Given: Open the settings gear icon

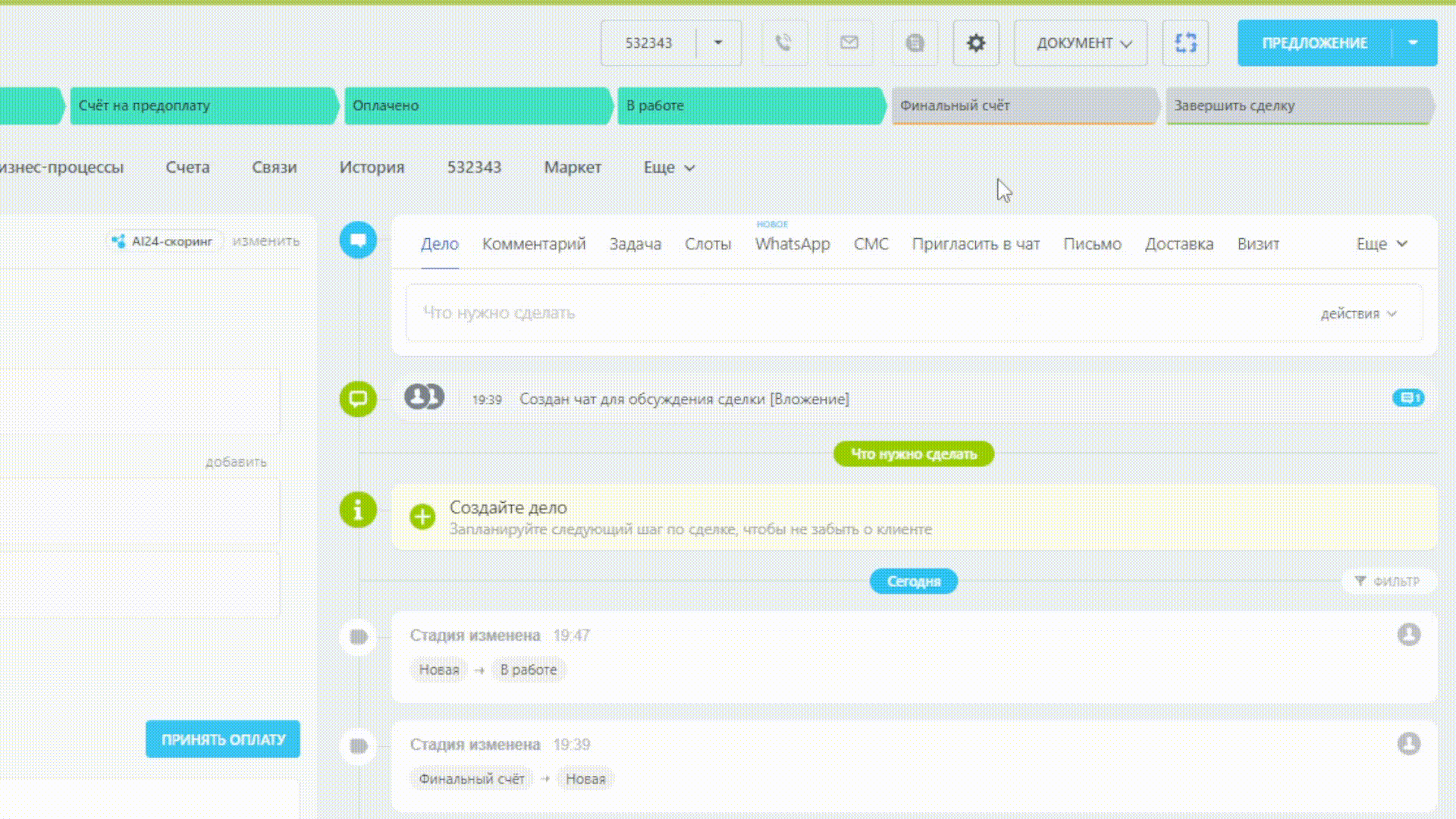Looking at the screenshot, I should 976,43.
